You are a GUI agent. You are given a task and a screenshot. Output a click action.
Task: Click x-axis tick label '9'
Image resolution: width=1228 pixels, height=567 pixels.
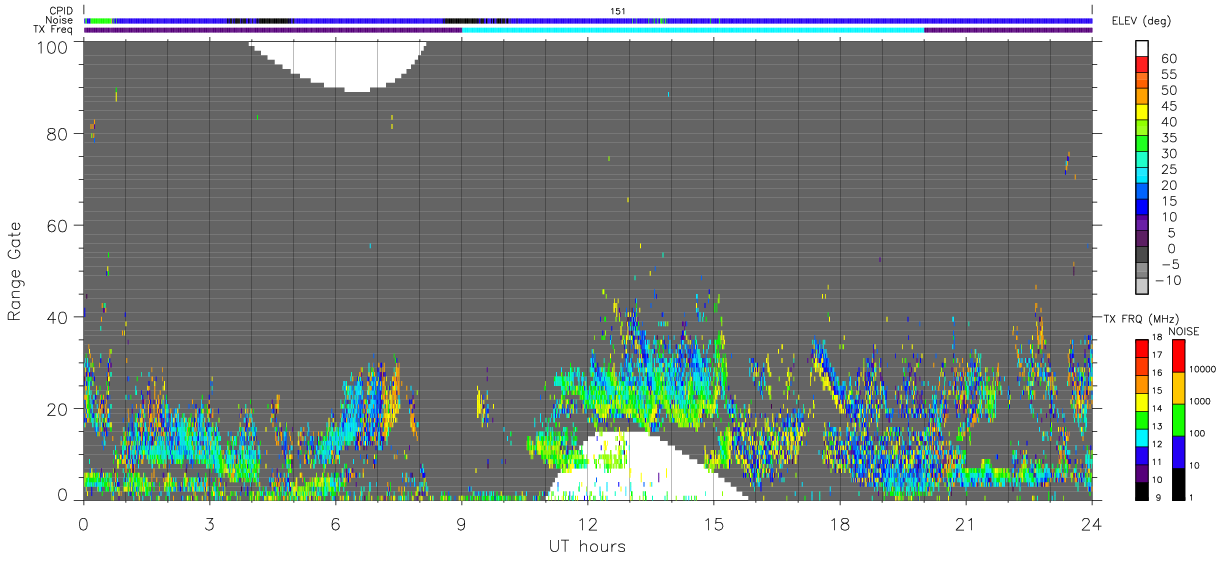tap(461, 524)
